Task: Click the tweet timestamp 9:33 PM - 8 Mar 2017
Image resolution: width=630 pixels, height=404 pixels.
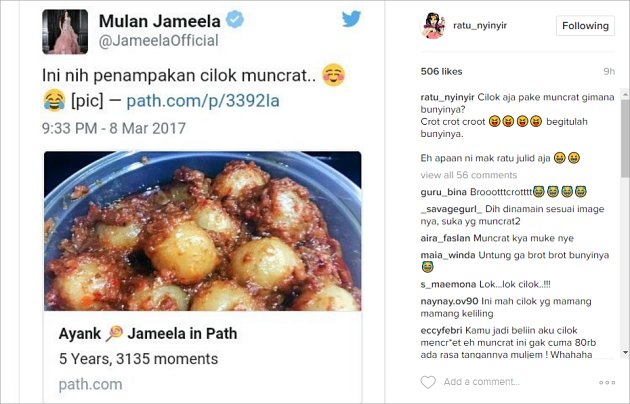Action: coord(114,128)
